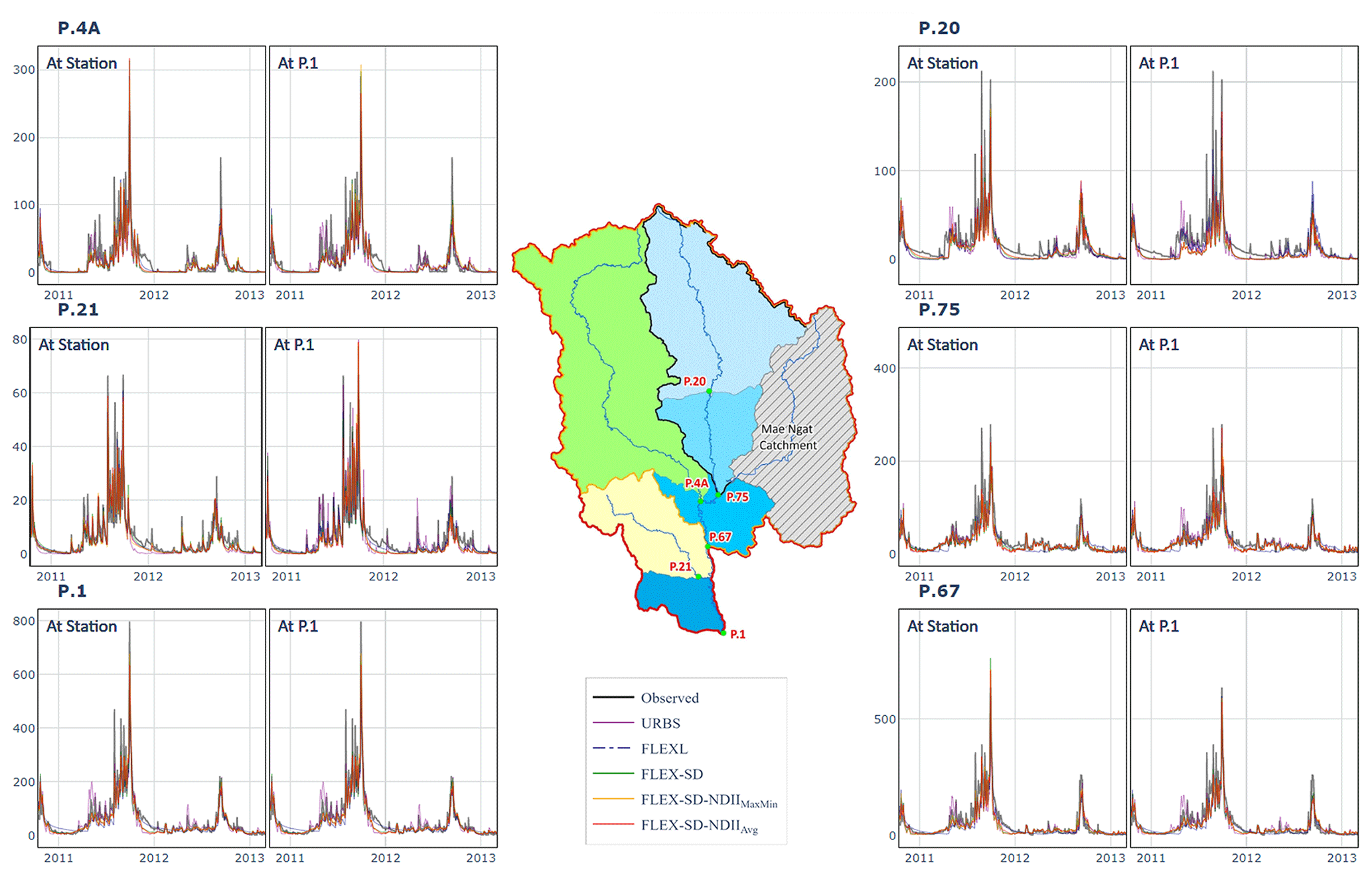
Task: Select the P.75 station marker on map
Action: pyautogui.click(x=718, y=495)
